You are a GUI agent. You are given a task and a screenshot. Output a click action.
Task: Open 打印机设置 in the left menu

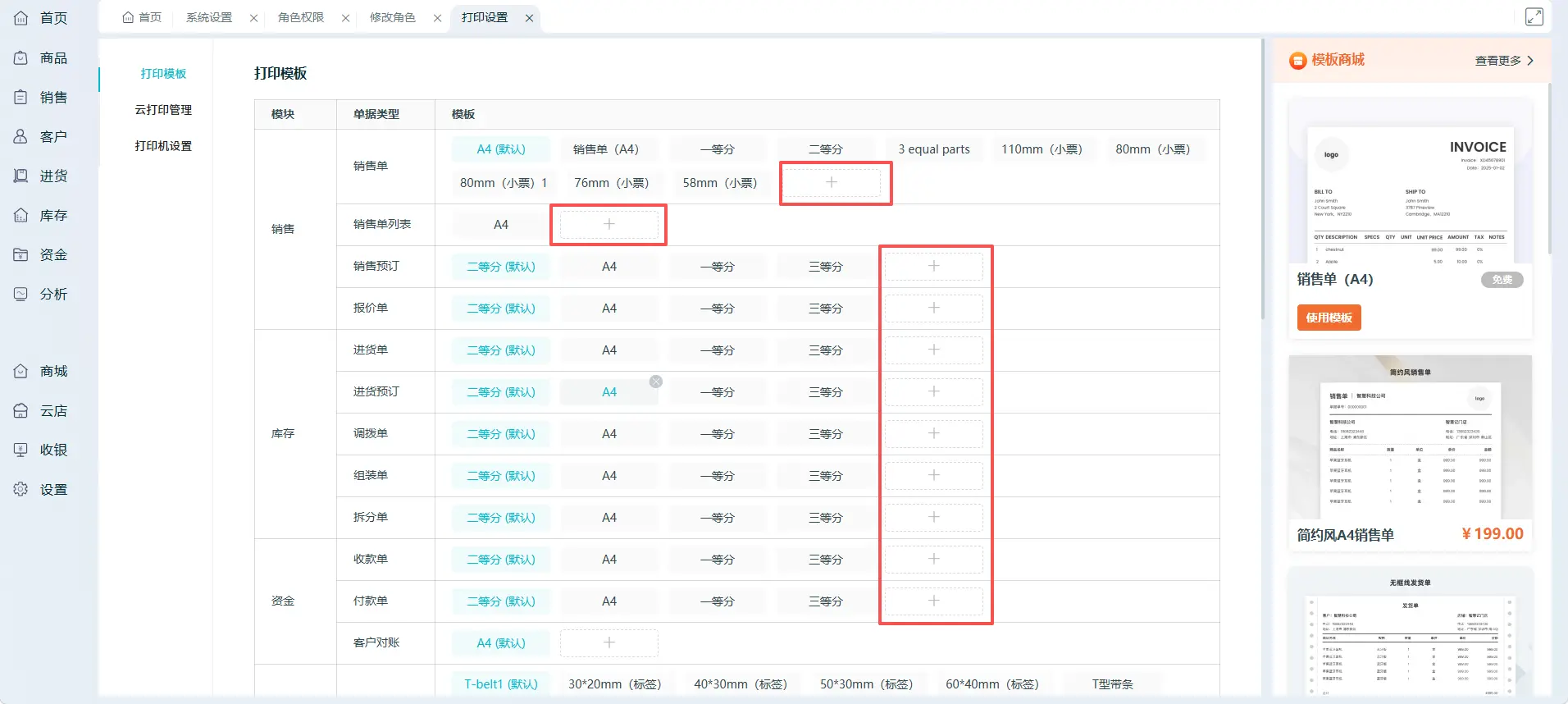pos(163,146)
